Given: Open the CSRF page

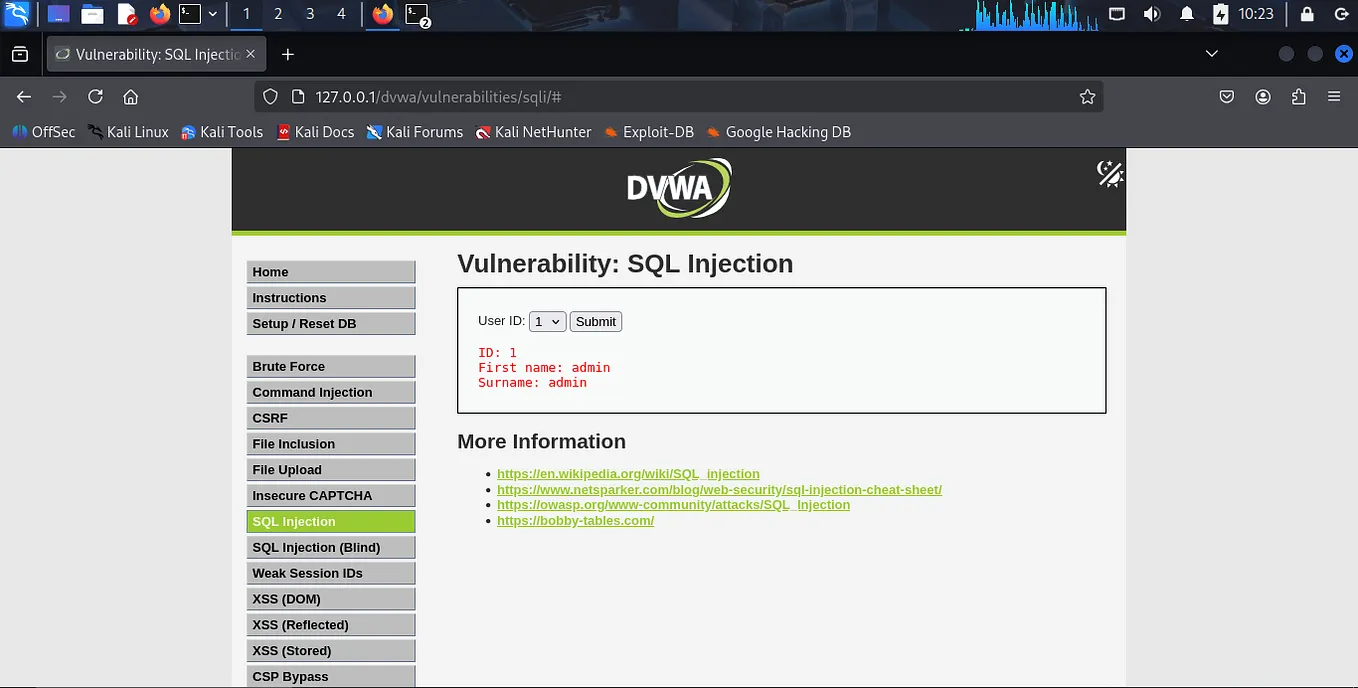Looking at the screenshot, I should (x=331, y=418).
